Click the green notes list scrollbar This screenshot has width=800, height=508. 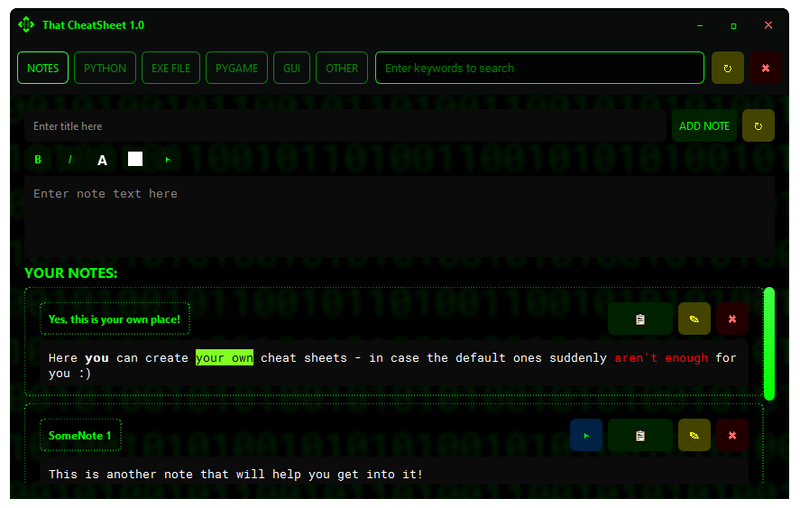click(769, 343)
